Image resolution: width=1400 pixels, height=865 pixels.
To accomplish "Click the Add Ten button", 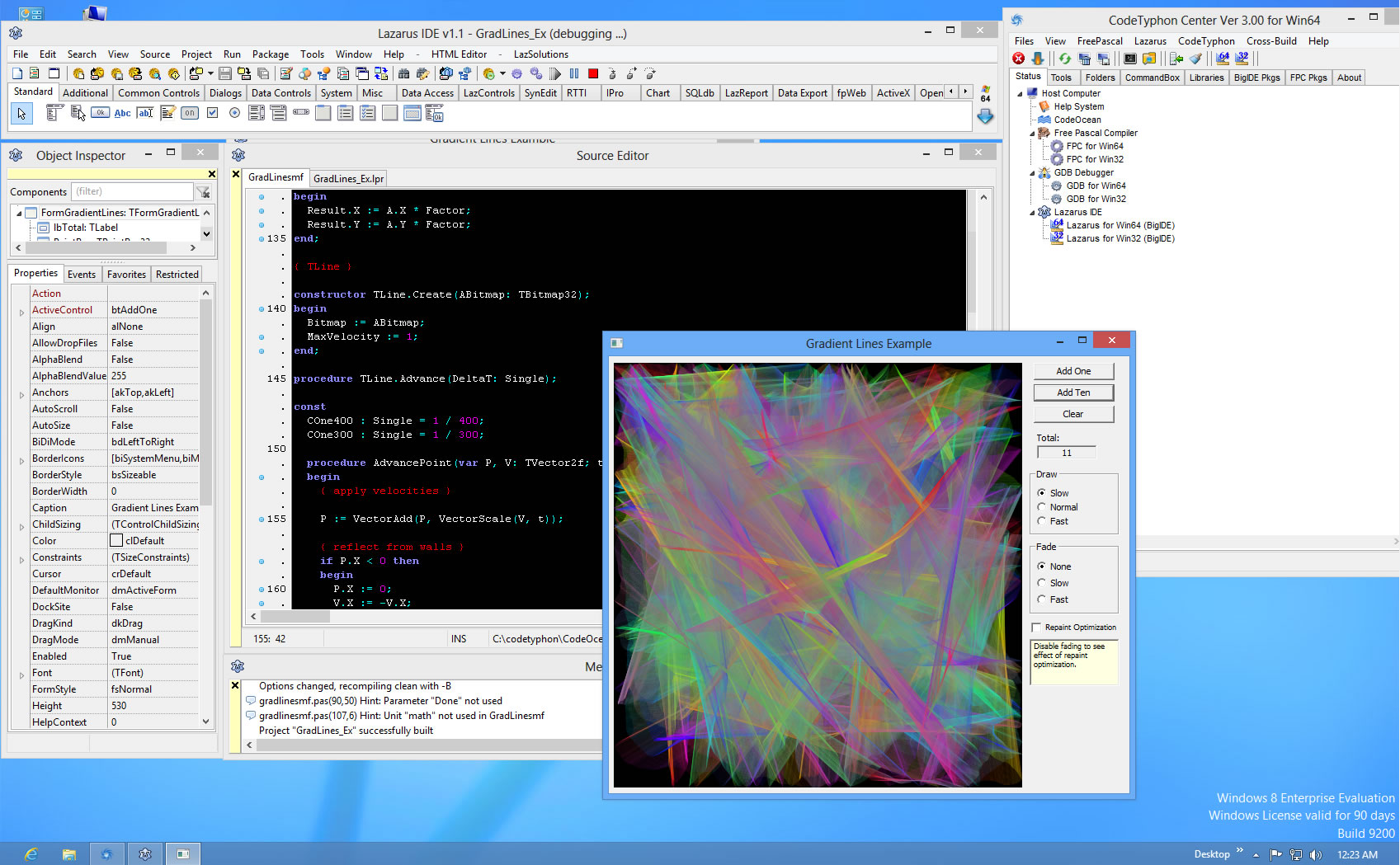I will tap(1073, 393).
